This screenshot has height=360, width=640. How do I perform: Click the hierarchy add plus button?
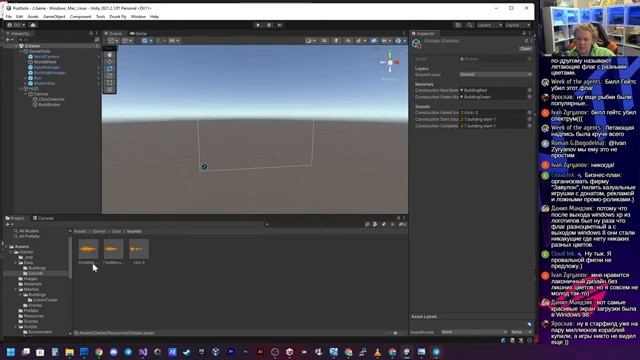pyautogui.click(x=9, y=40)
